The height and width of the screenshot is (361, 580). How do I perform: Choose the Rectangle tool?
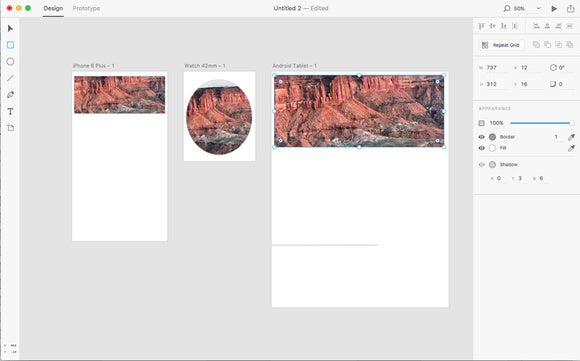[10, 45]
